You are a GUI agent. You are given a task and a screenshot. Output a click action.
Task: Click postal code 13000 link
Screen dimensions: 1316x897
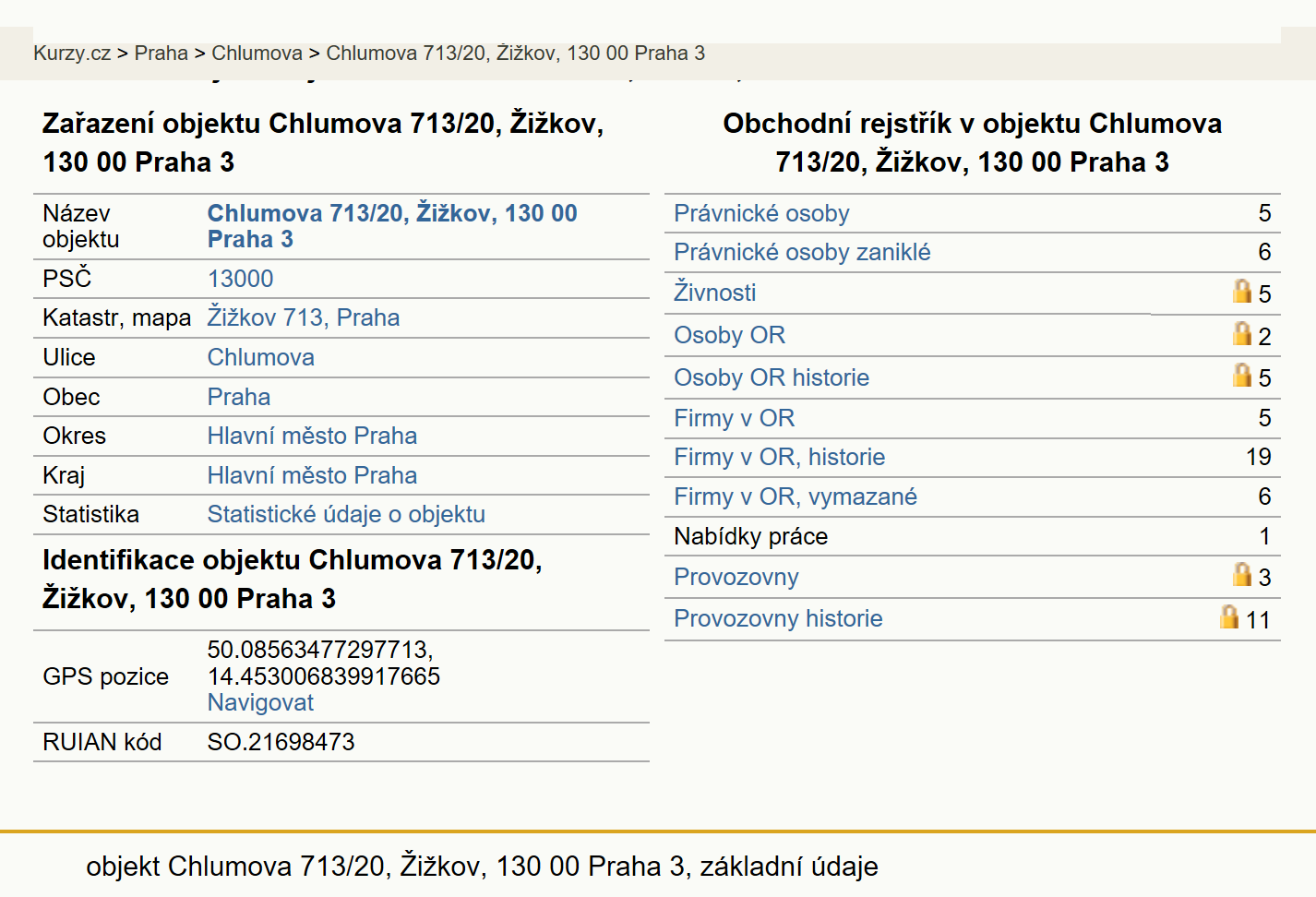coord(240,279)
